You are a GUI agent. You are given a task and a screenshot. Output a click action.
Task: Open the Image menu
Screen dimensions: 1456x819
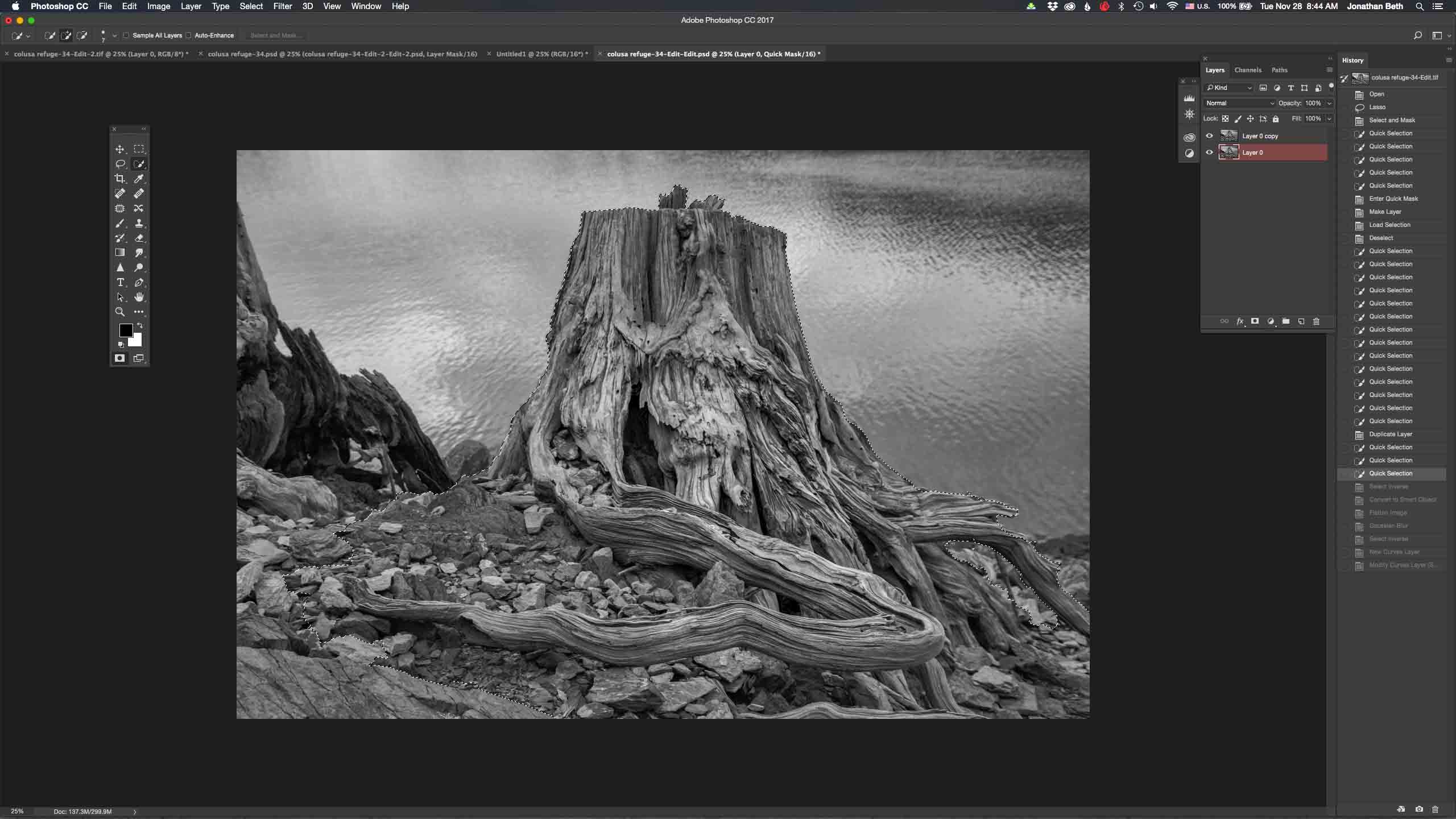click(x=159, y=6)
